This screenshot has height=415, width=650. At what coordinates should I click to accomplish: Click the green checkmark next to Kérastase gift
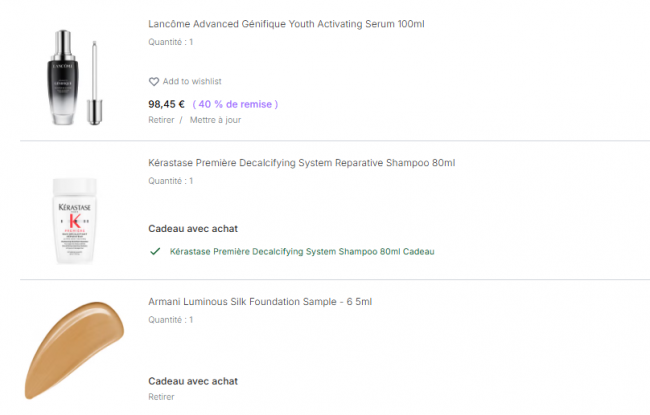[155, 252]
